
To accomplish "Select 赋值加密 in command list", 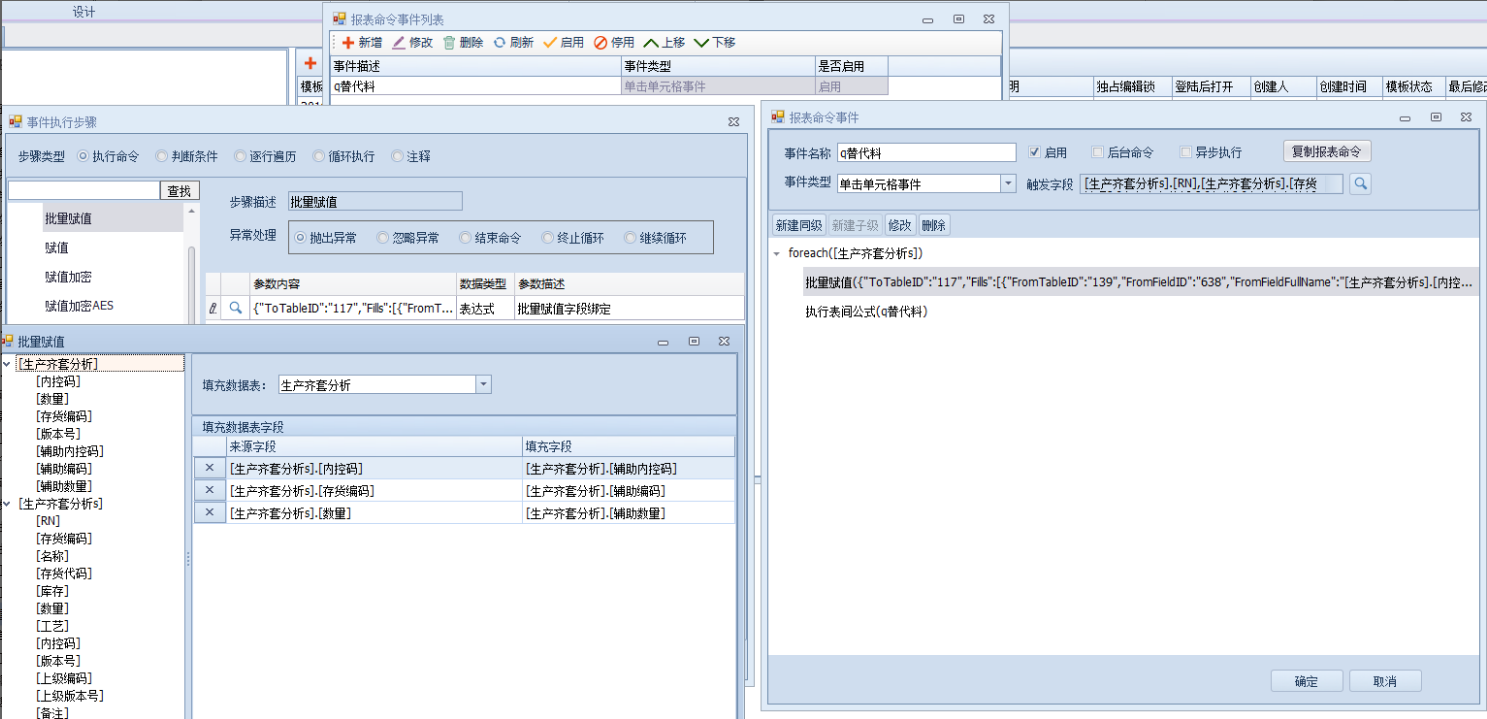I will click(68, 277).
